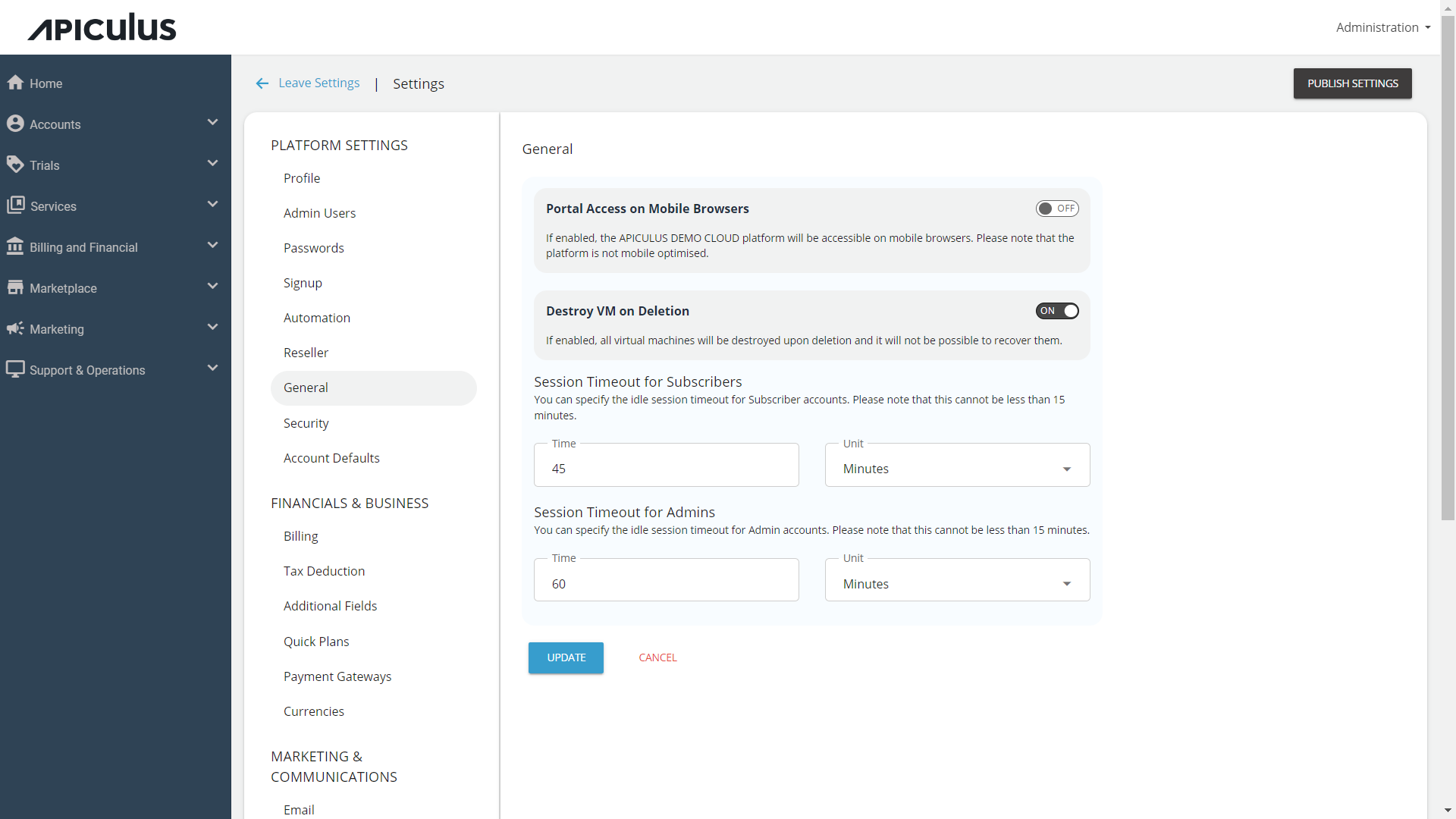Click the Services stack icon

click(x=15, y=206)
